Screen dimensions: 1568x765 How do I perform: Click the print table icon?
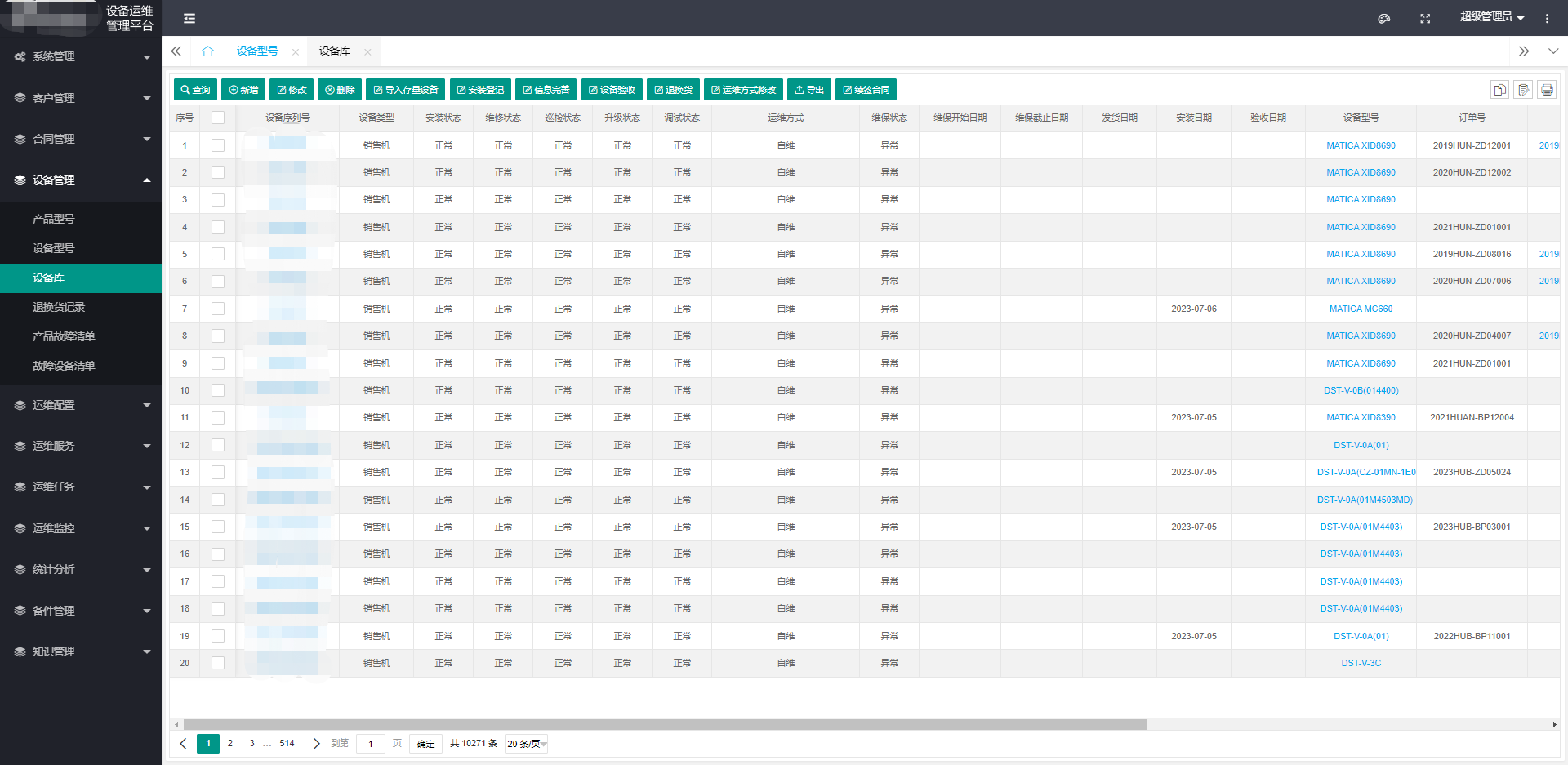coord(1547,89)
